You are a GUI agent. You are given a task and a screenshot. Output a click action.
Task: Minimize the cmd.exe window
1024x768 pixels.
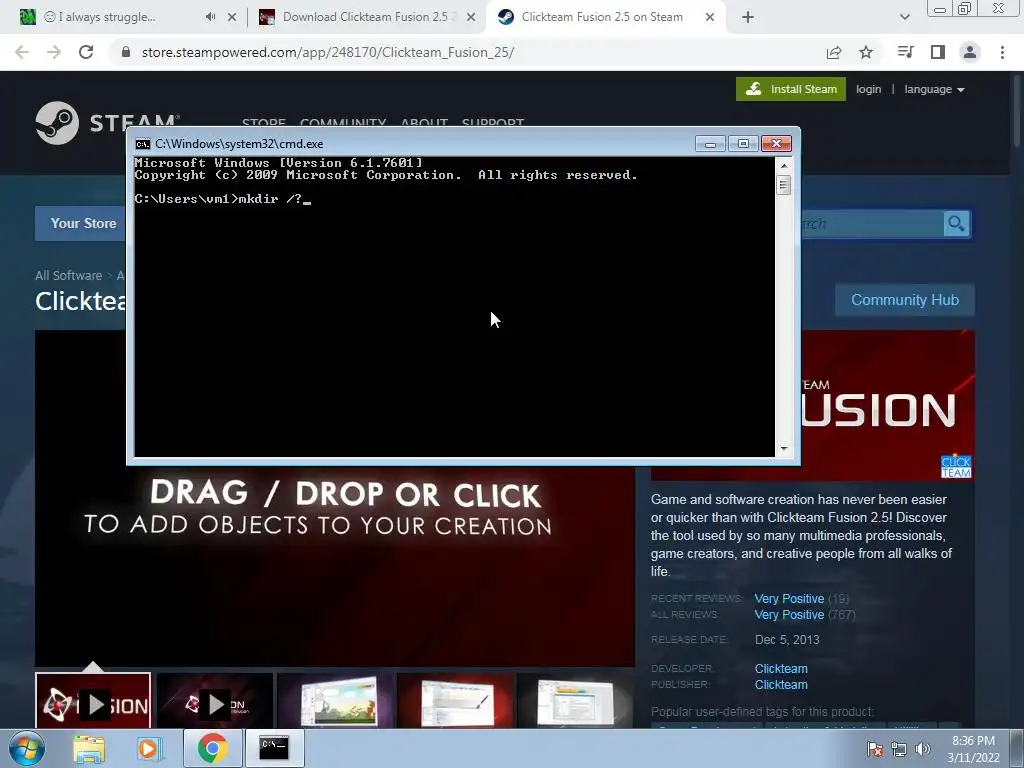(x=710, y=144)
